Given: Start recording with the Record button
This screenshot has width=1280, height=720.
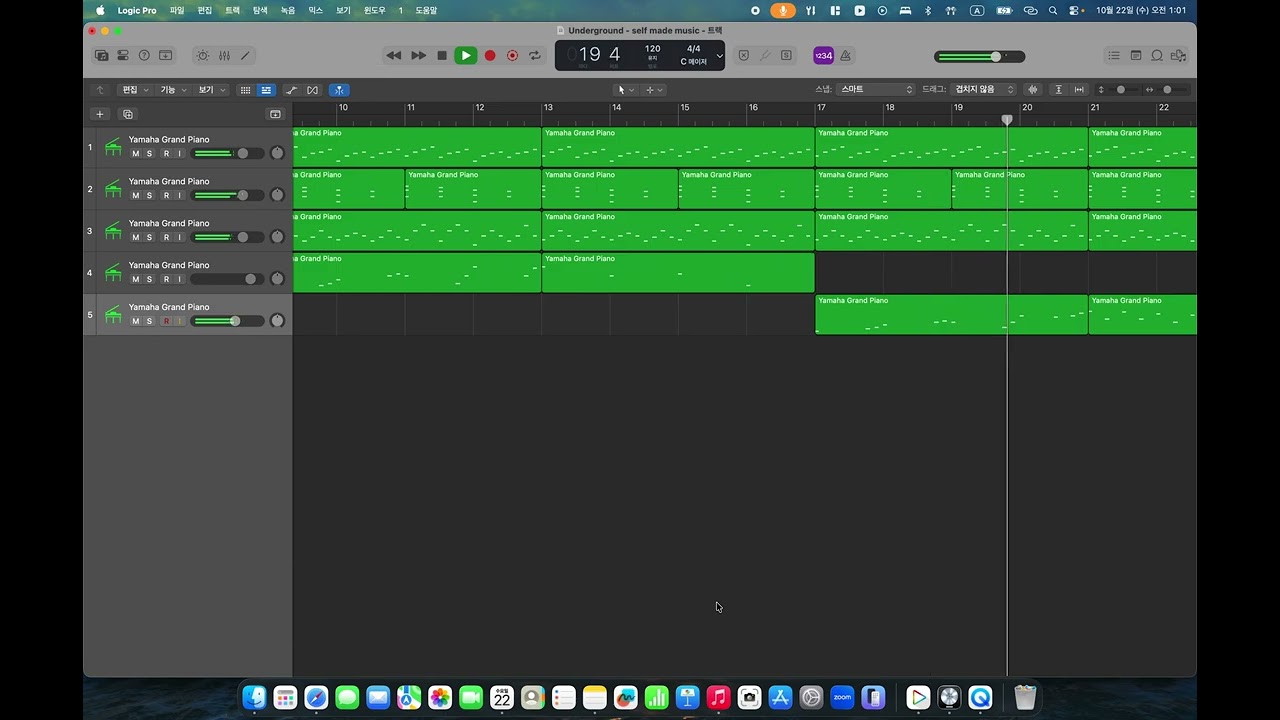Looking at the screenshot, I should click(x=490, y=56).
